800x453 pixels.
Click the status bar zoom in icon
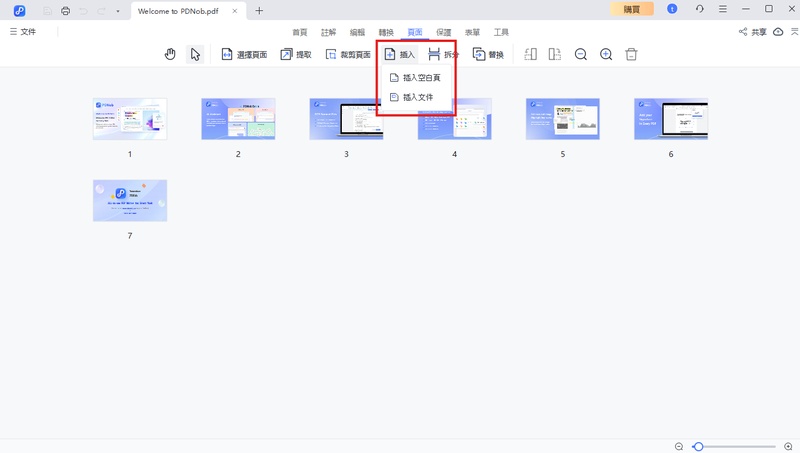(x=788, y=446)
